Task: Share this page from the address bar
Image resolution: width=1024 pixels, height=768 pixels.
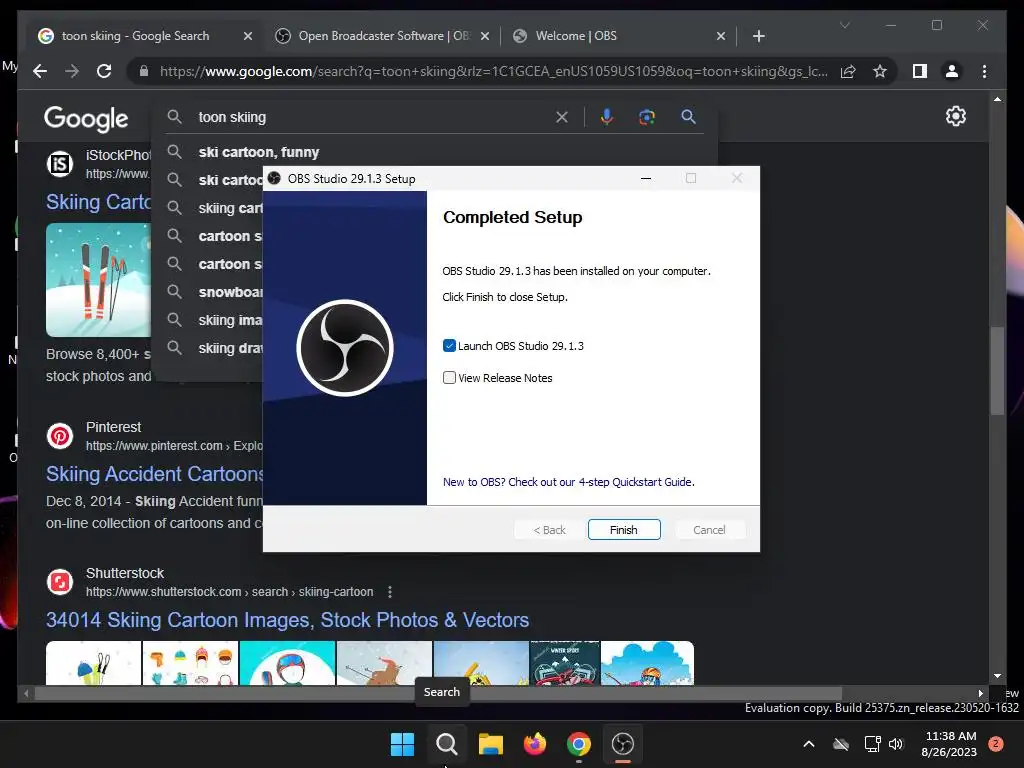Action: [848, 71]
